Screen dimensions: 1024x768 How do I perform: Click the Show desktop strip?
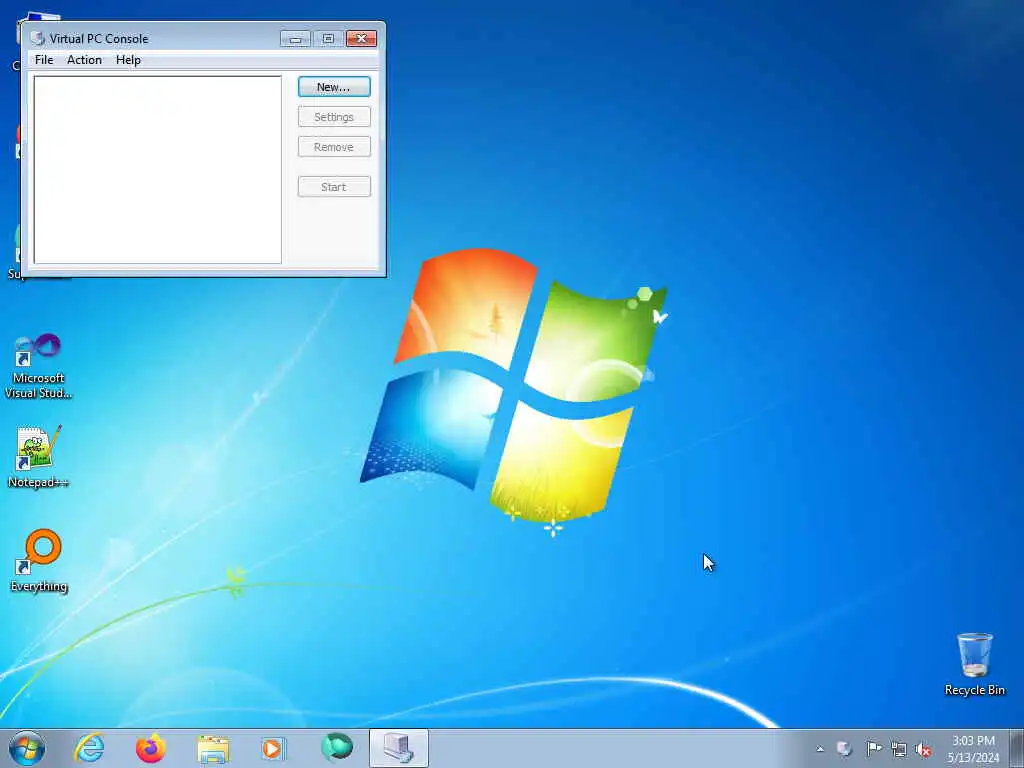(x=1017, y=748)
